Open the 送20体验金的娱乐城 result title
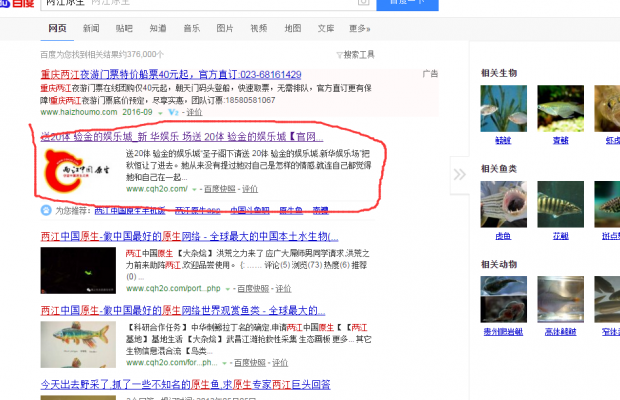 (182, 137)
